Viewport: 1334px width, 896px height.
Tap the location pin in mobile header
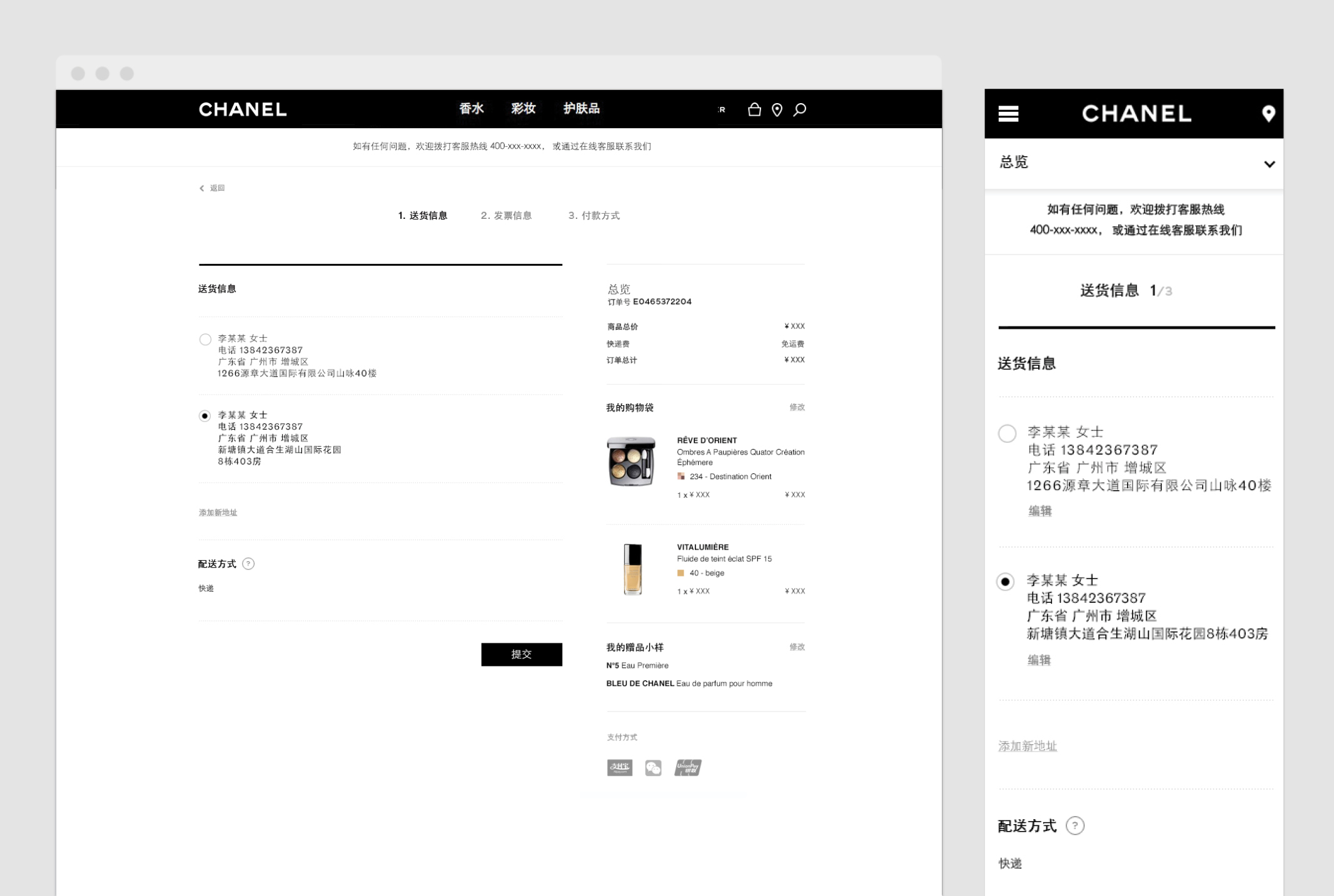tap(1268, 113)
